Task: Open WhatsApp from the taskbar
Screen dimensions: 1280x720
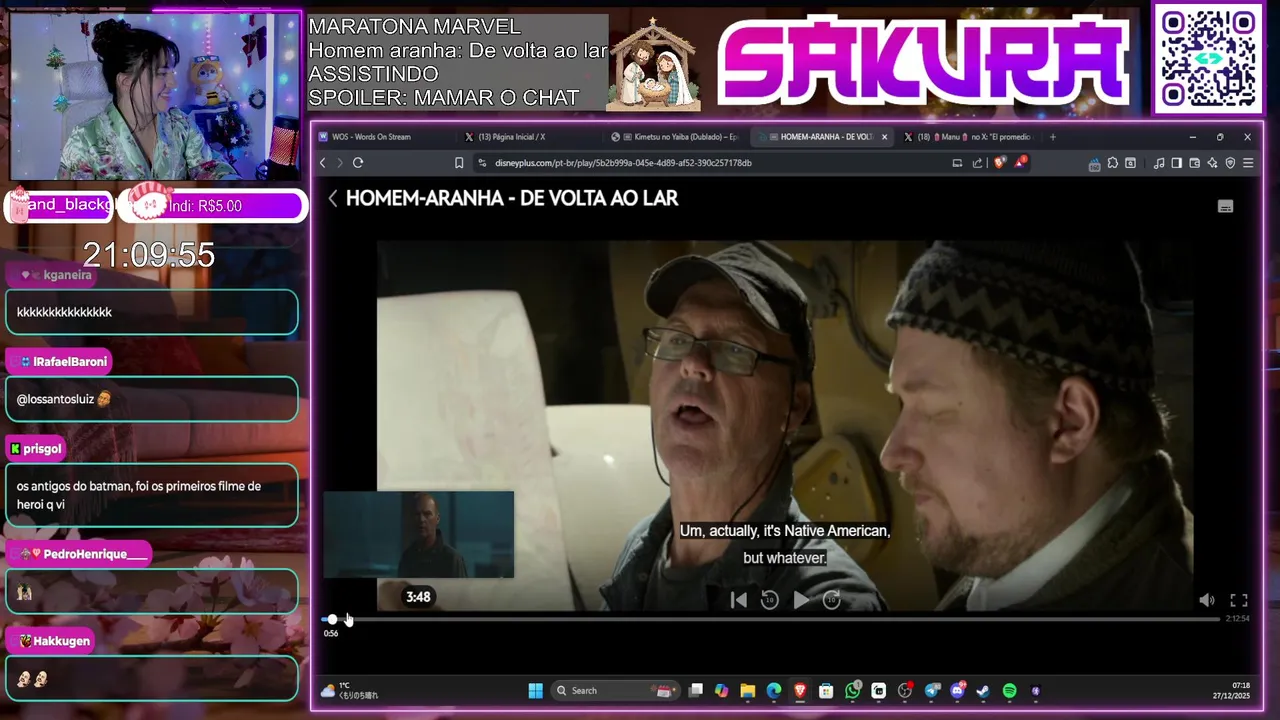Action: (853, 691)
